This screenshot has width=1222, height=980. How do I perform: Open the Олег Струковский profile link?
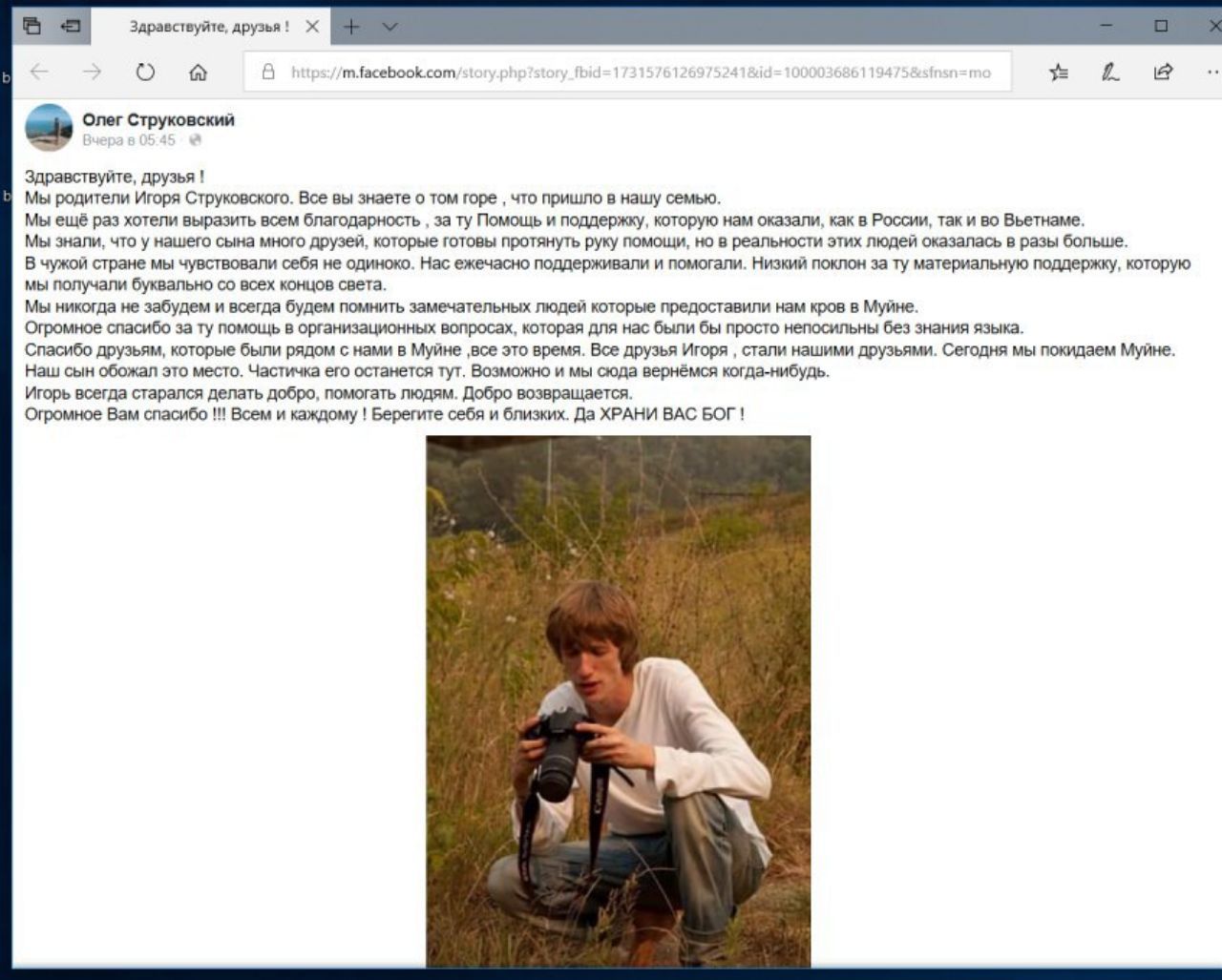[158, 119]
